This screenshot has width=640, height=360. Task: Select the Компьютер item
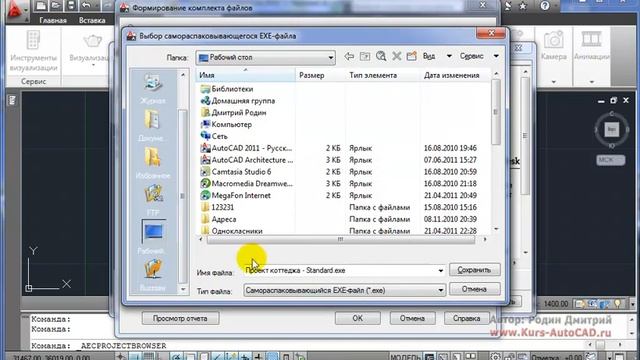coord(226,124)
